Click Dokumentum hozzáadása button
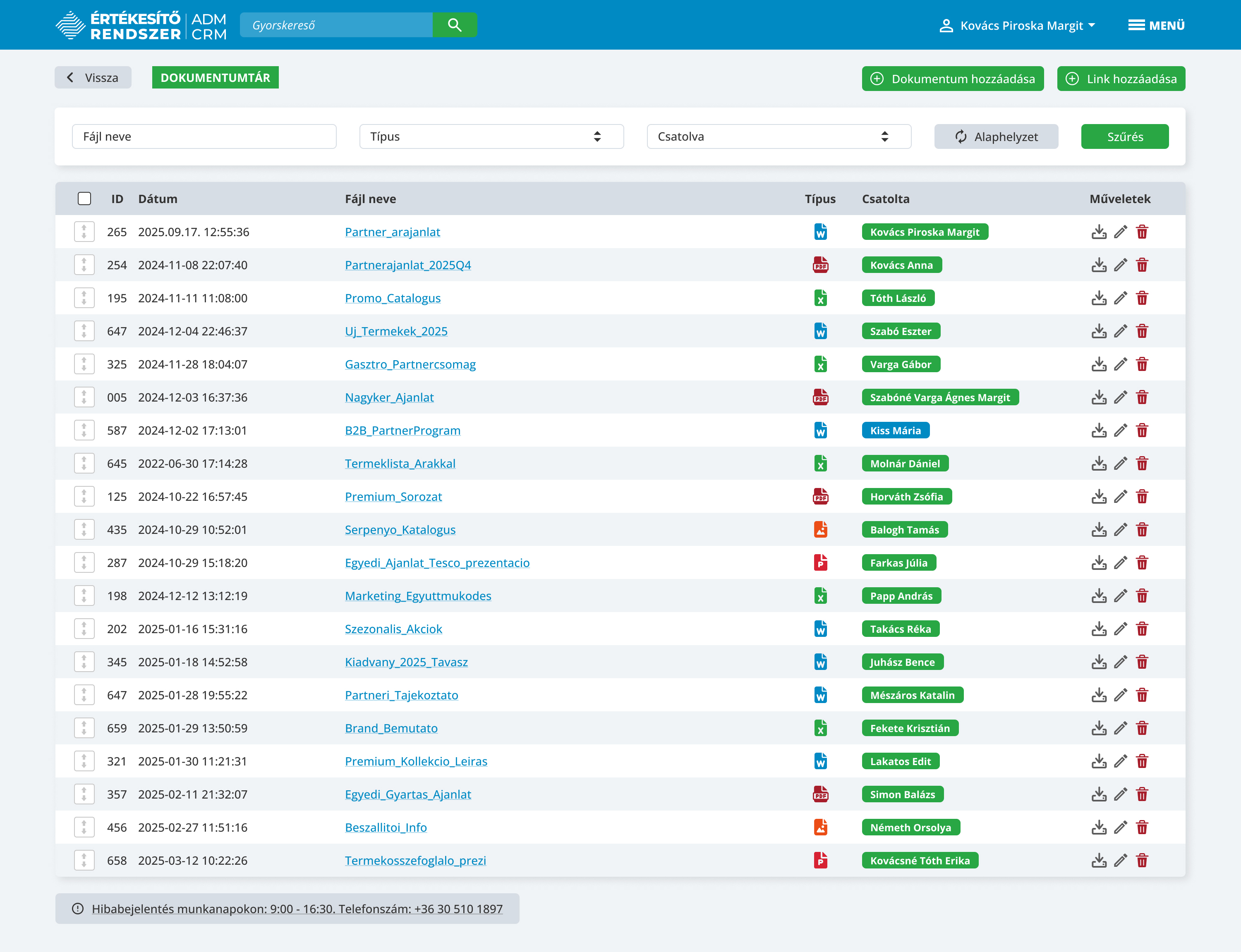Viewport: 1241px width, 952px height. click(953, 79)
